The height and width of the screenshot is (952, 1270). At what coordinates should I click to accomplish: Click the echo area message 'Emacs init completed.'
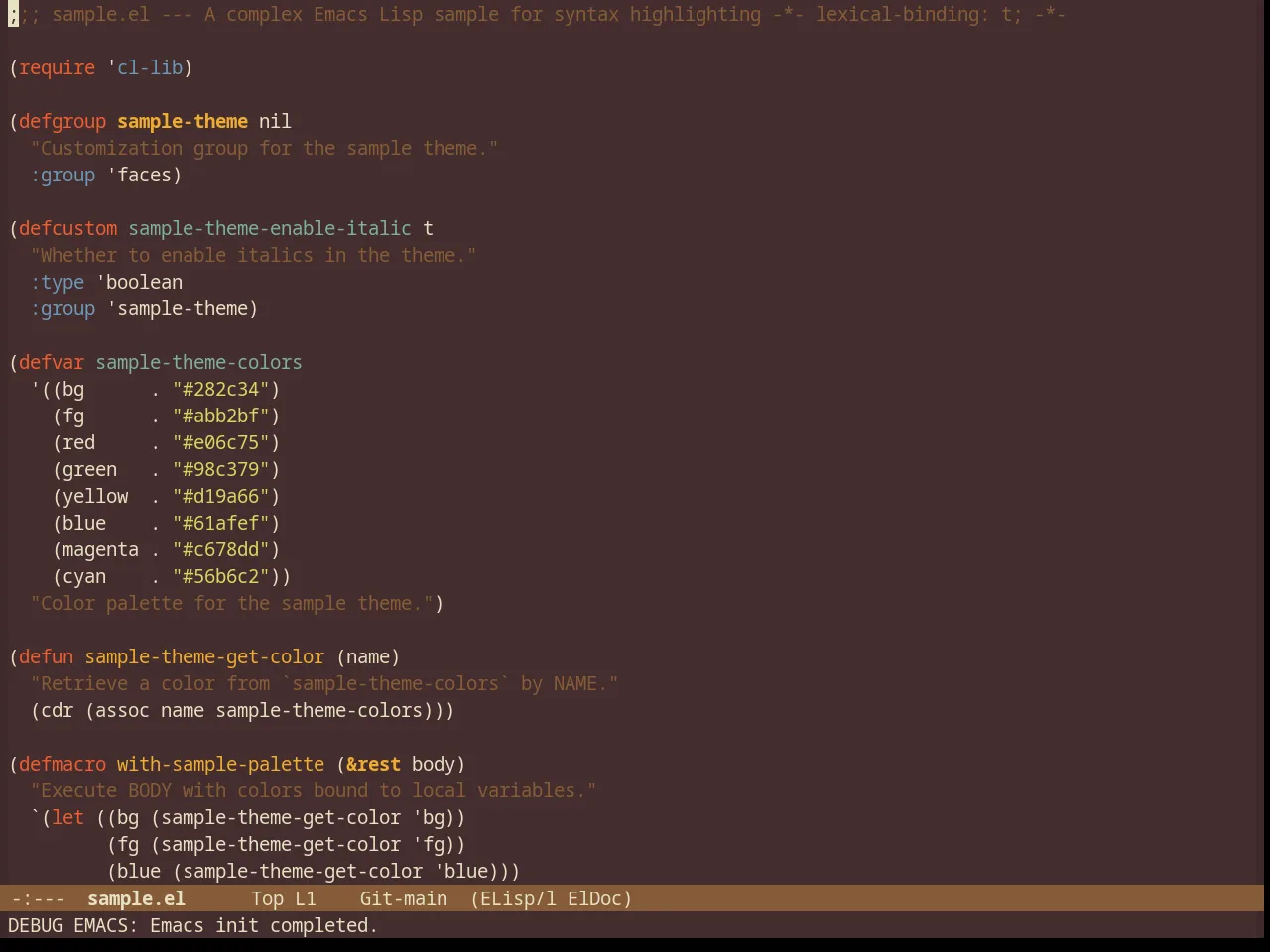coord(264,925)
